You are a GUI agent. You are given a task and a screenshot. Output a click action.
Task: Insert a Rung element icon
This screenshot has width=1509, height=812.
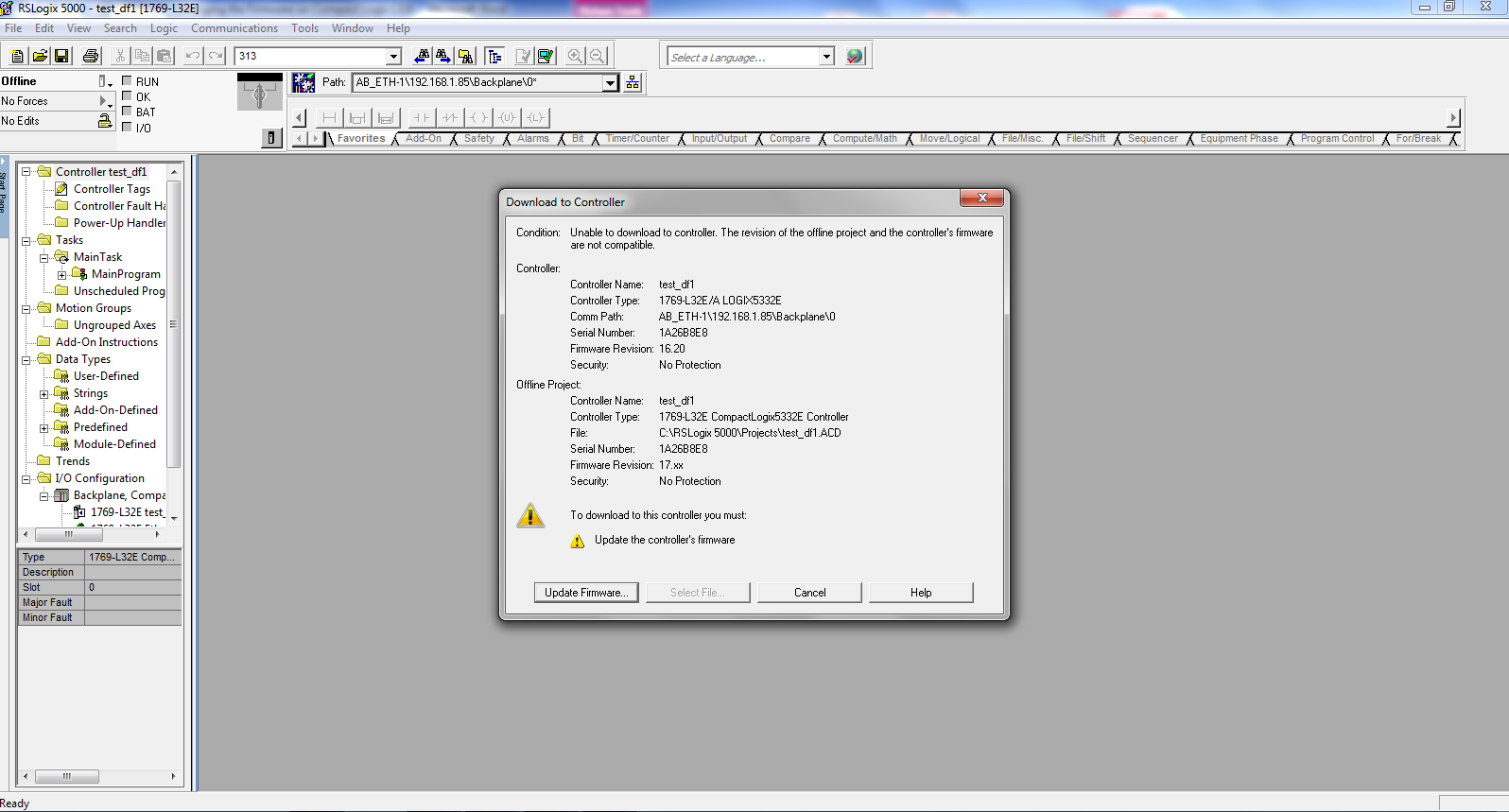tap(329, 118)
